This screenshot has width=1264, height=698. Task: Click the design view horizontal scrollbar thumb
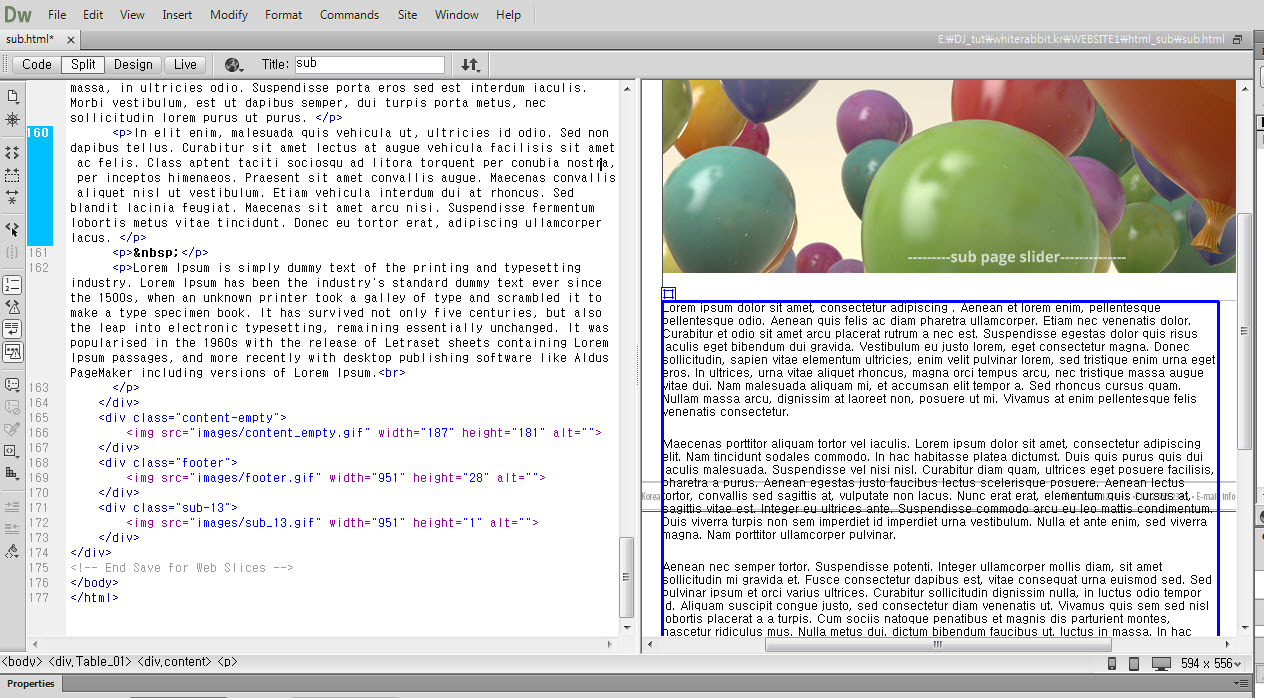click(937, 644)
